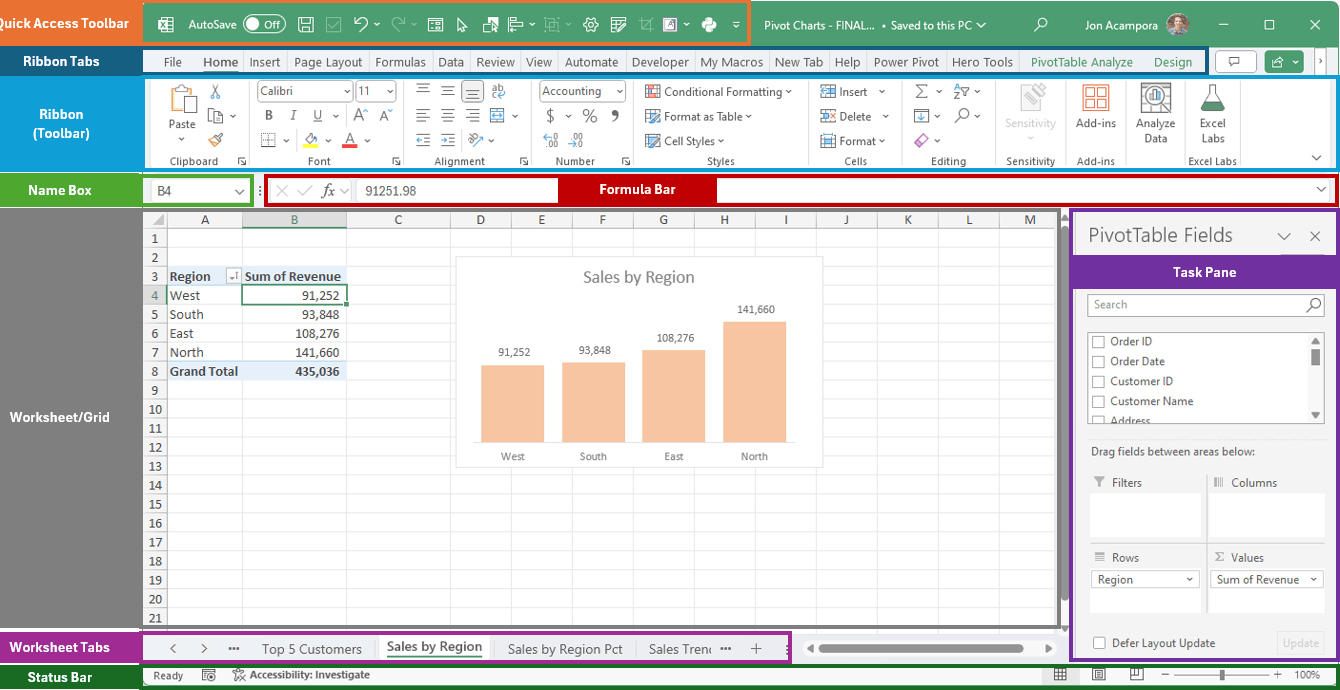The height and width of the screenshot is (690, 1340).
Task: Launch Excel Labs from the ribbon
Action: 1212,112
